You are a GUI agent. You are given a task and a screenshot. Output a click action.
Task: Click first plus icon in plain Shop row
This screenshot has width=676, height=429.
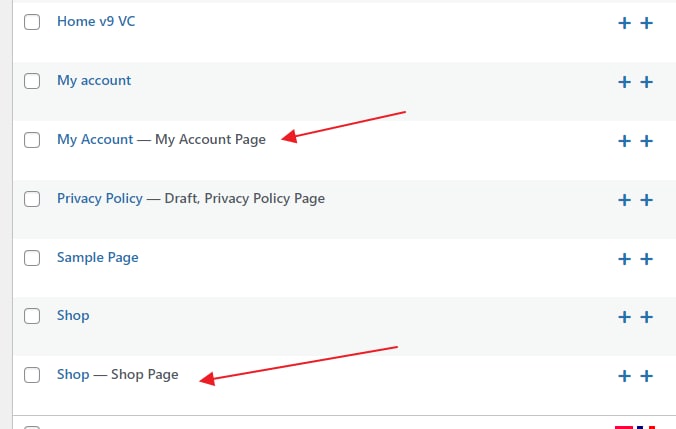pos(624,317)
